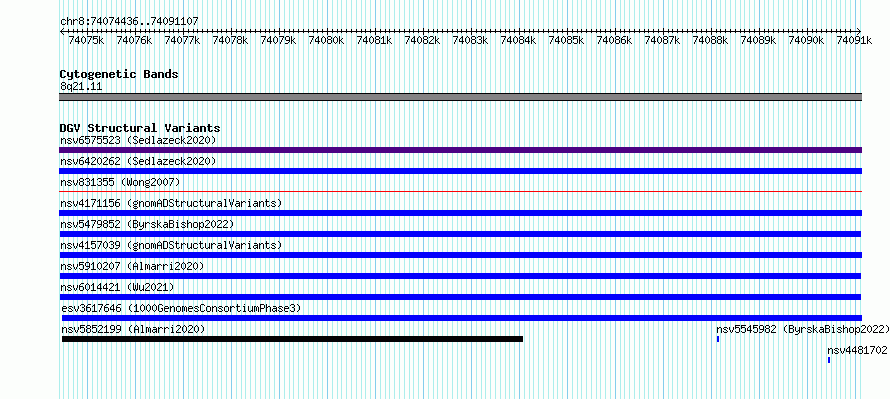Screen dimensions: 890x399
Task: Click the 74090k ruler position
Action: [806, 40]
